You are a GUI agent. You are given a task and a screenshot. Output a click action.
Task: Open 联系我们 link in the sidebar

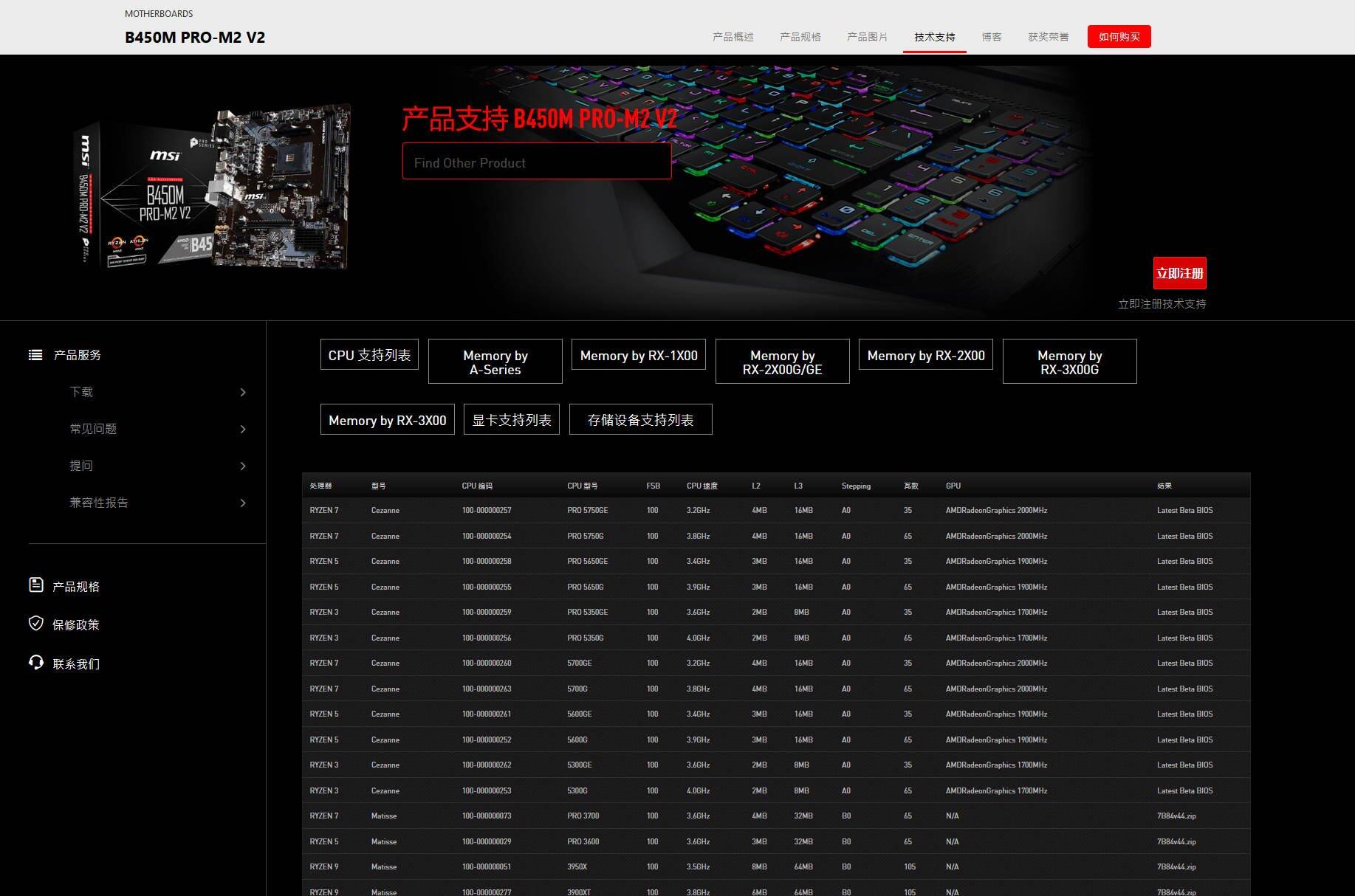(76, 664)
